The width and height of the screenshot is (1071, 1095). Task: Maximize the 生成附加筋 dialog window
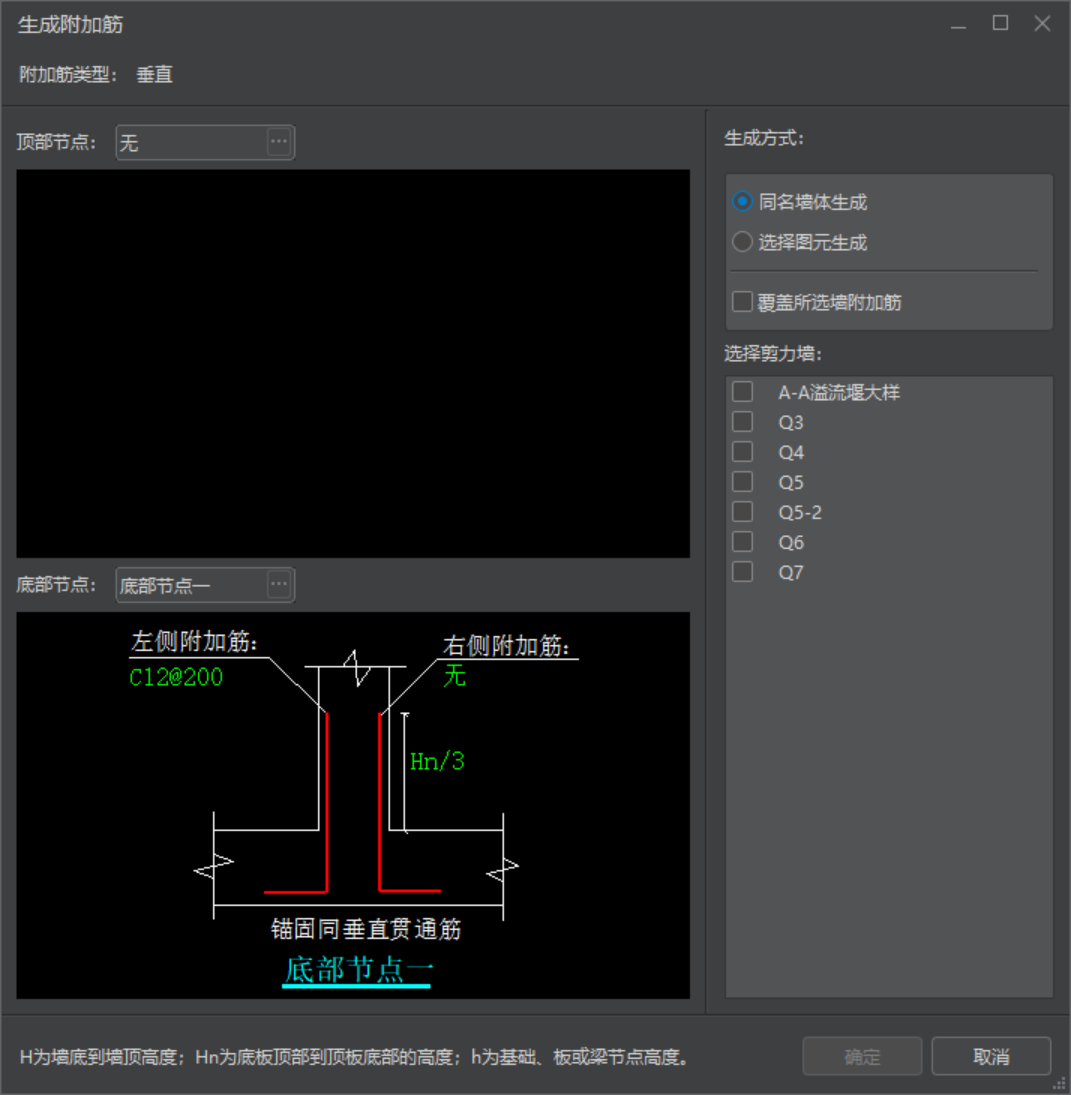[x=1000, y=23]
